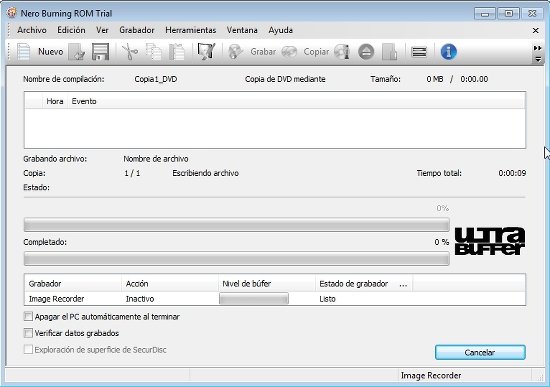Image resolution: width=550 pixels, height=387 pixels.
Task: Click the open compilation folder icon
Action: (x=77, y=52)
